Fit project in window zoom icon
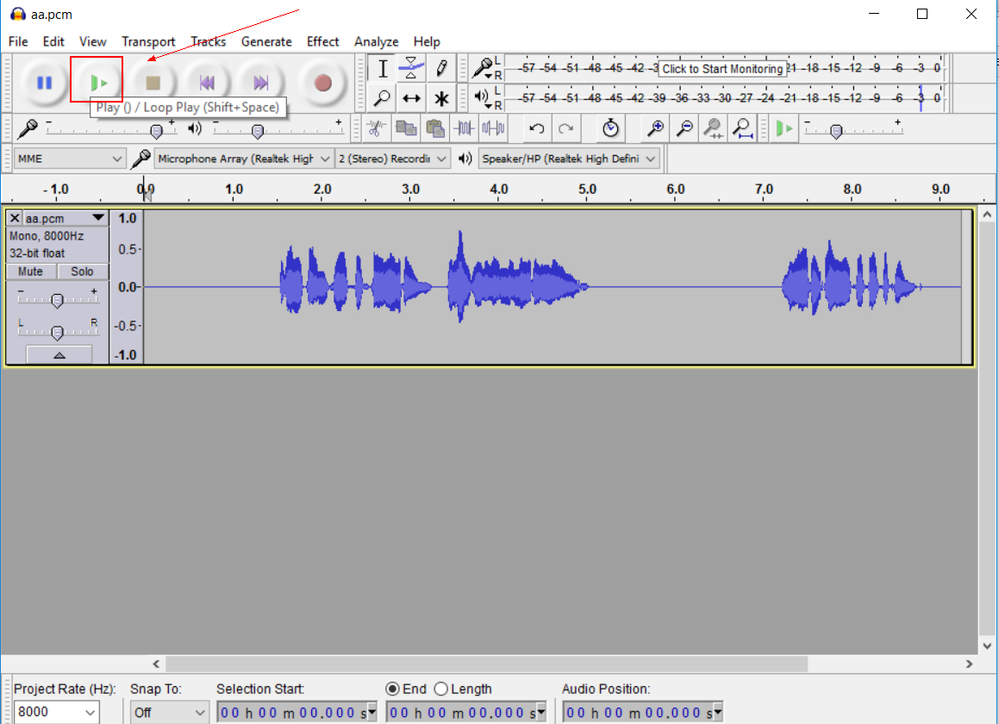Viewport: 999px width, 724px height. (743, 129)
